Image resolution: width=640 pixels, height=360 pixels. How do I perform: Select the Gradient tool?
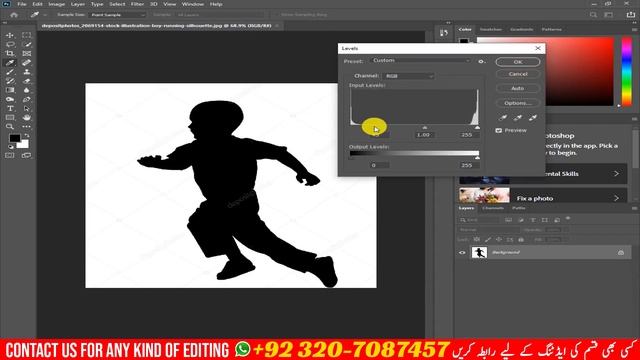coord(10,90)
